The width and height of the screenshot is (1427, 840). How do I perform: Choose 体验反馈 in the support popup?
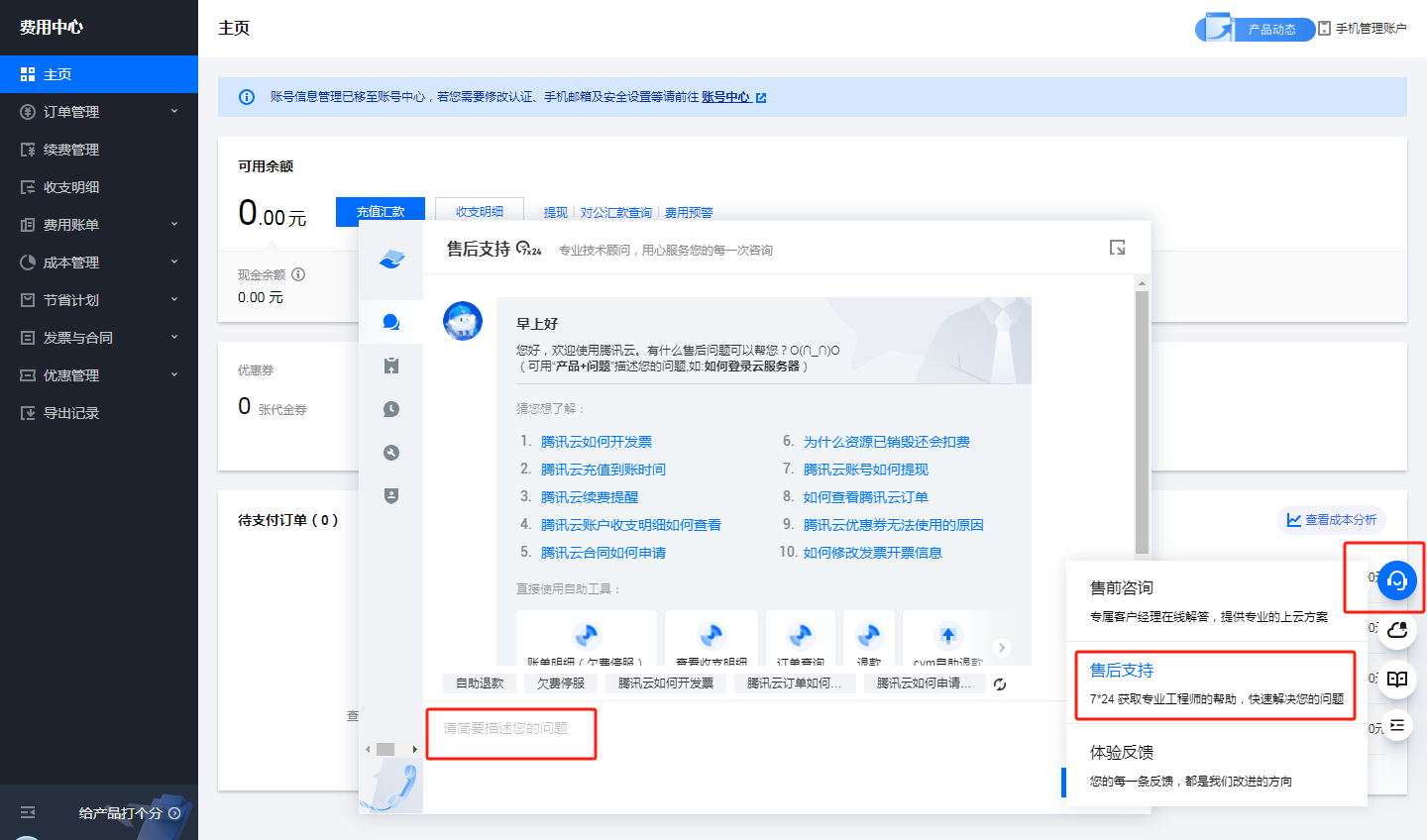pyautogui.click(x=1216, y=766)
